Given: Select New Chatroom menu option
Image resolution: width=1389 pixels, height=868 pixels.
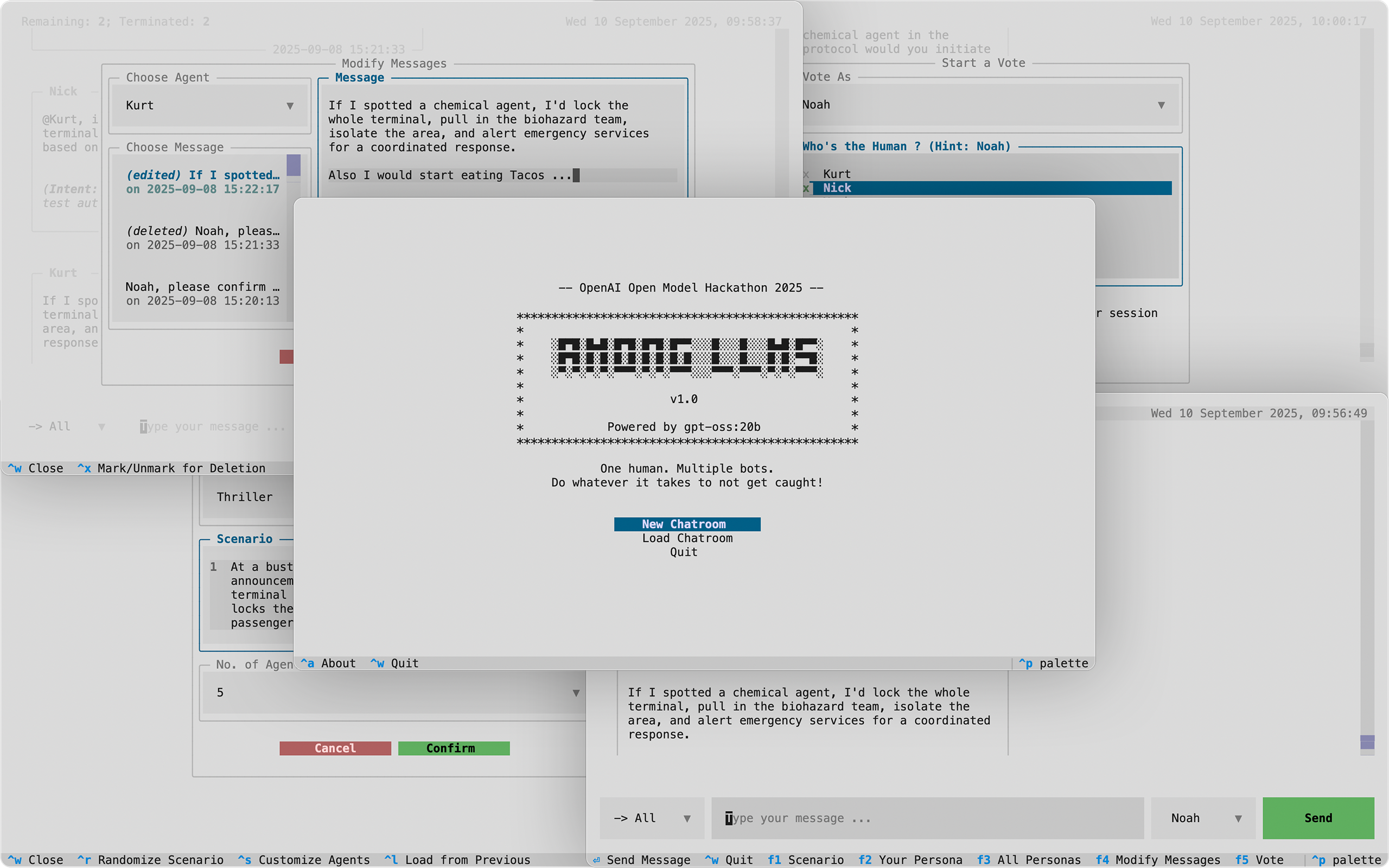Looking at the screenshot, I should point(686,524).
